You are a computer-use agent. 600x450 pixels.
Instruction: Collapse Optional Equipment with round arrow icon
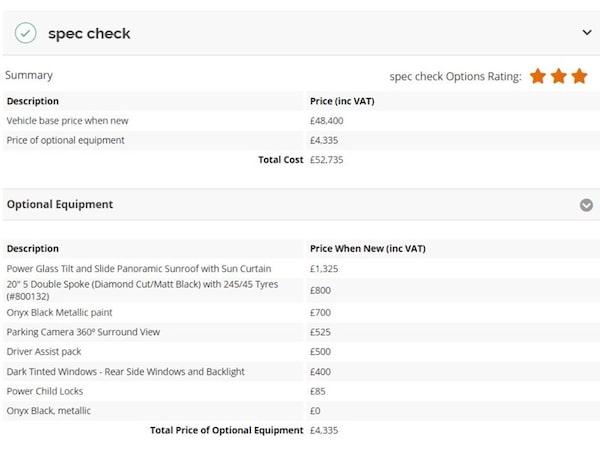pyautogui.click(x=586, y=205)
